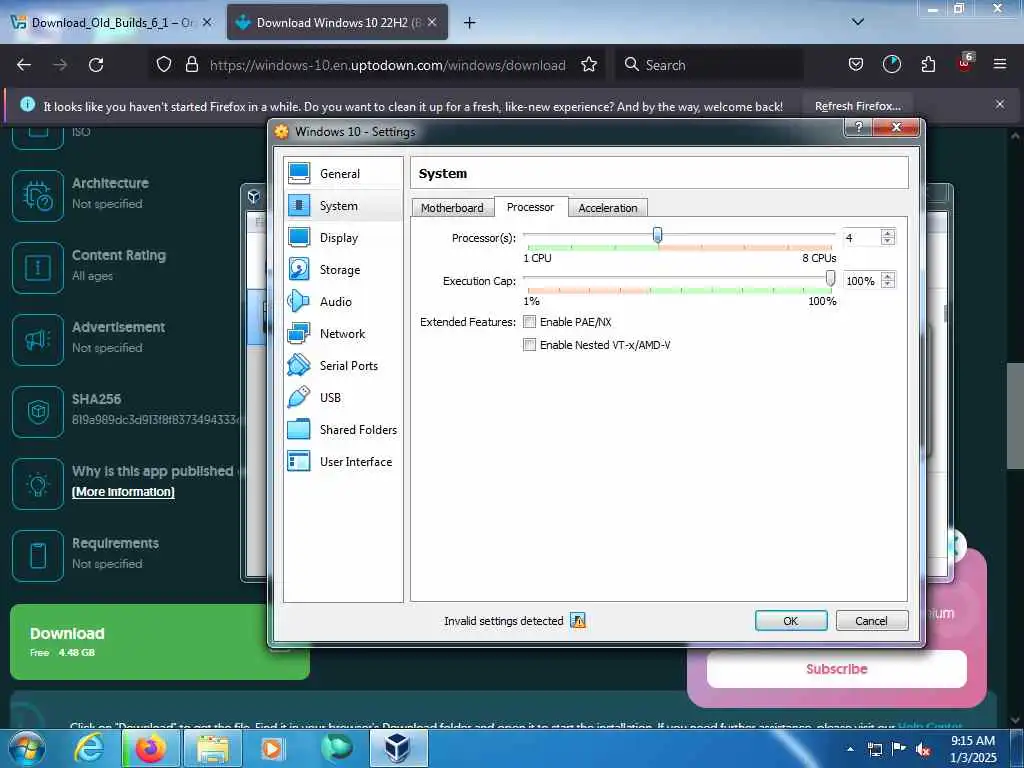Click the Refresh Firefox button

(857, 106)
